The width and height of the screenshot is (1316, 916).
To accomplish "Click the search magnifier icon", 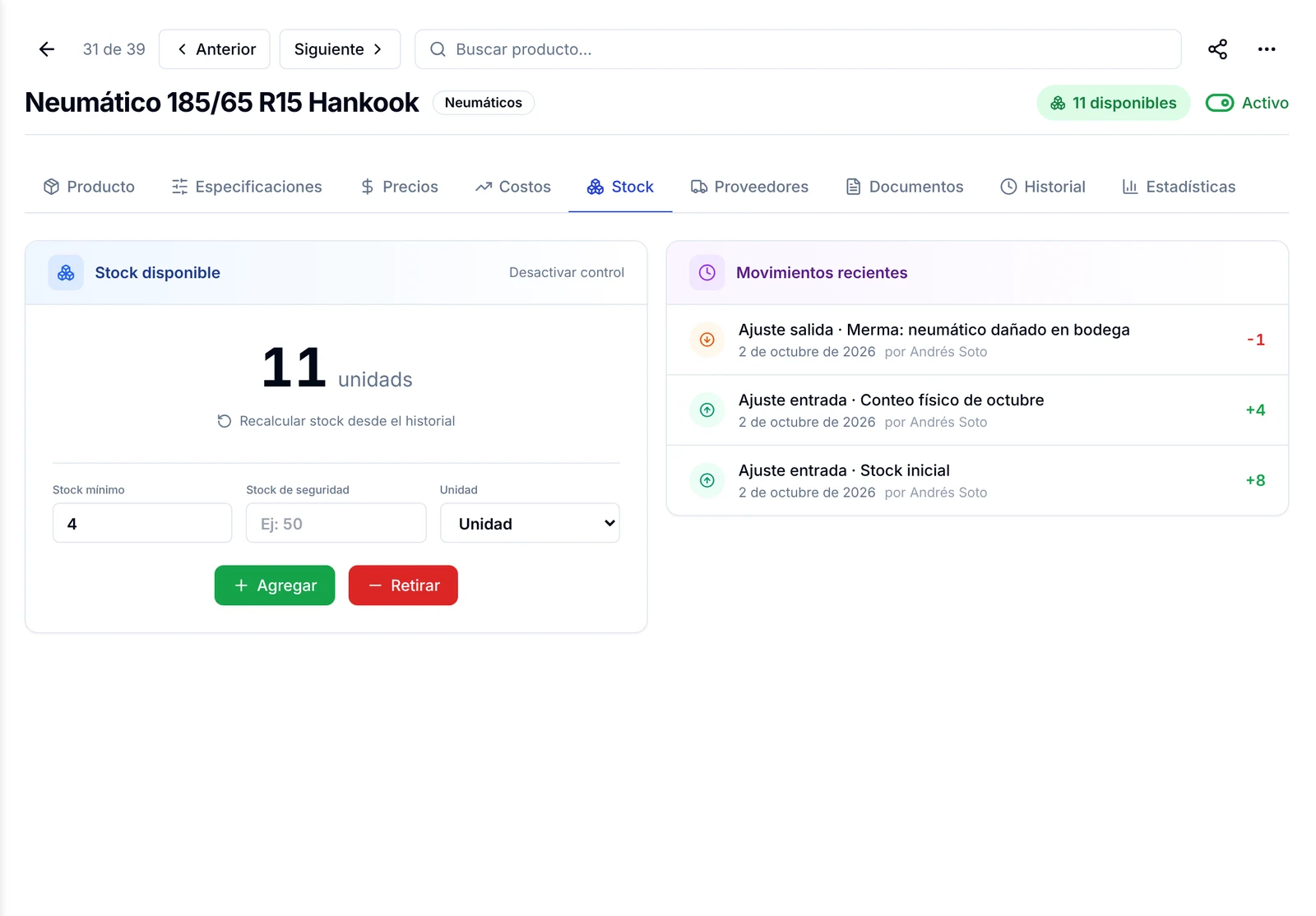I will click(438, 49).
